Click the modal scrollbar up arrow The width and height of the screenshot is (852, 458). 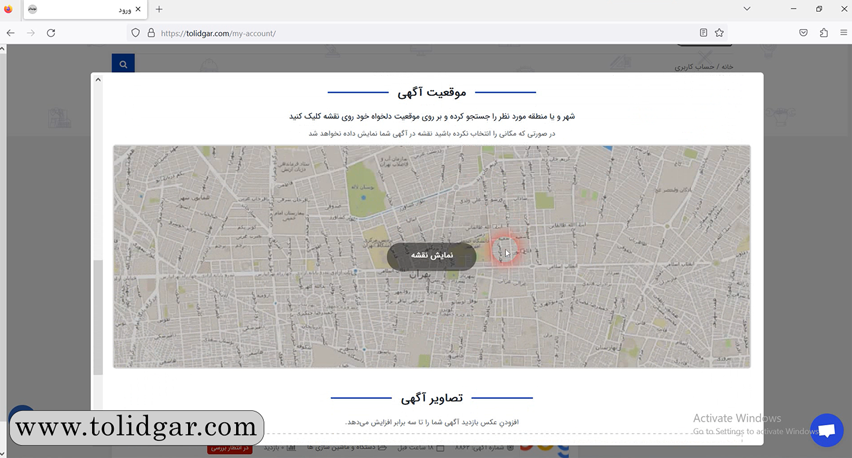[98, 80]
